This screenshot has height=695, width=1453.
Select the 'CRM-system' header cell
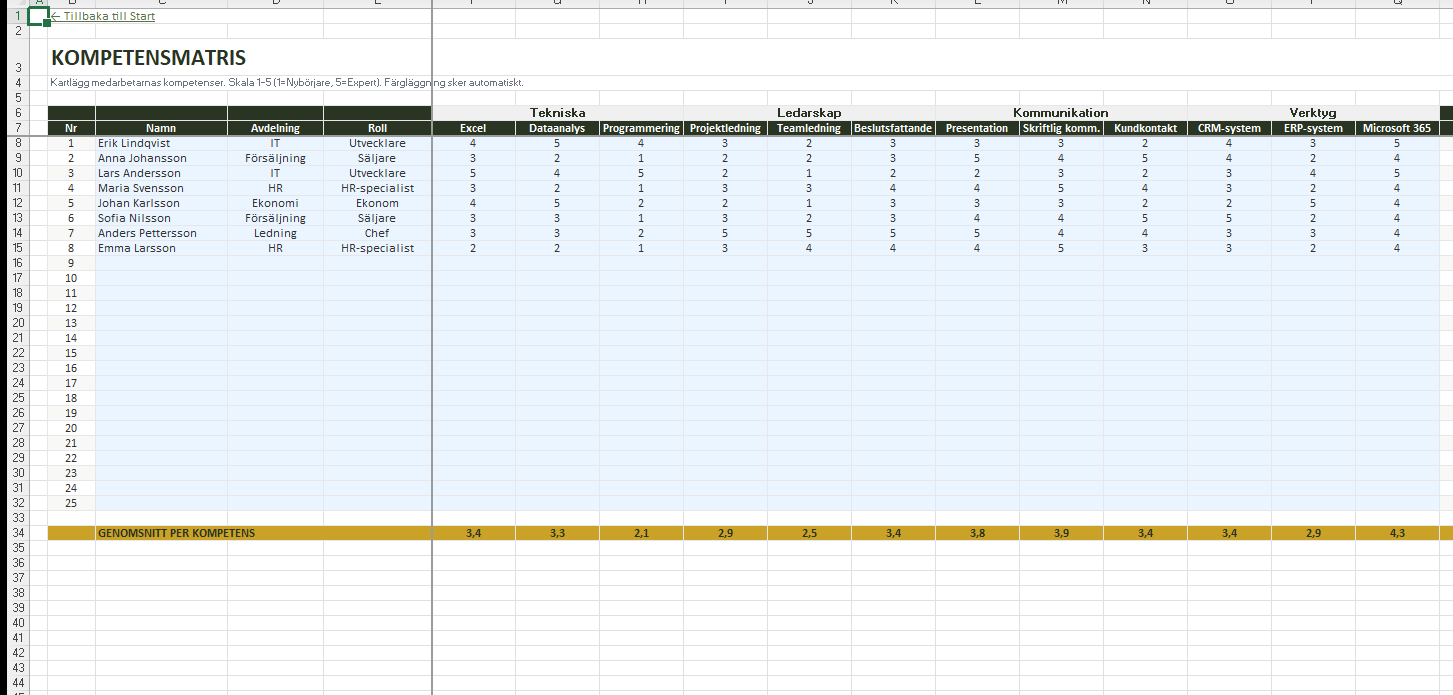(1229, 128)
